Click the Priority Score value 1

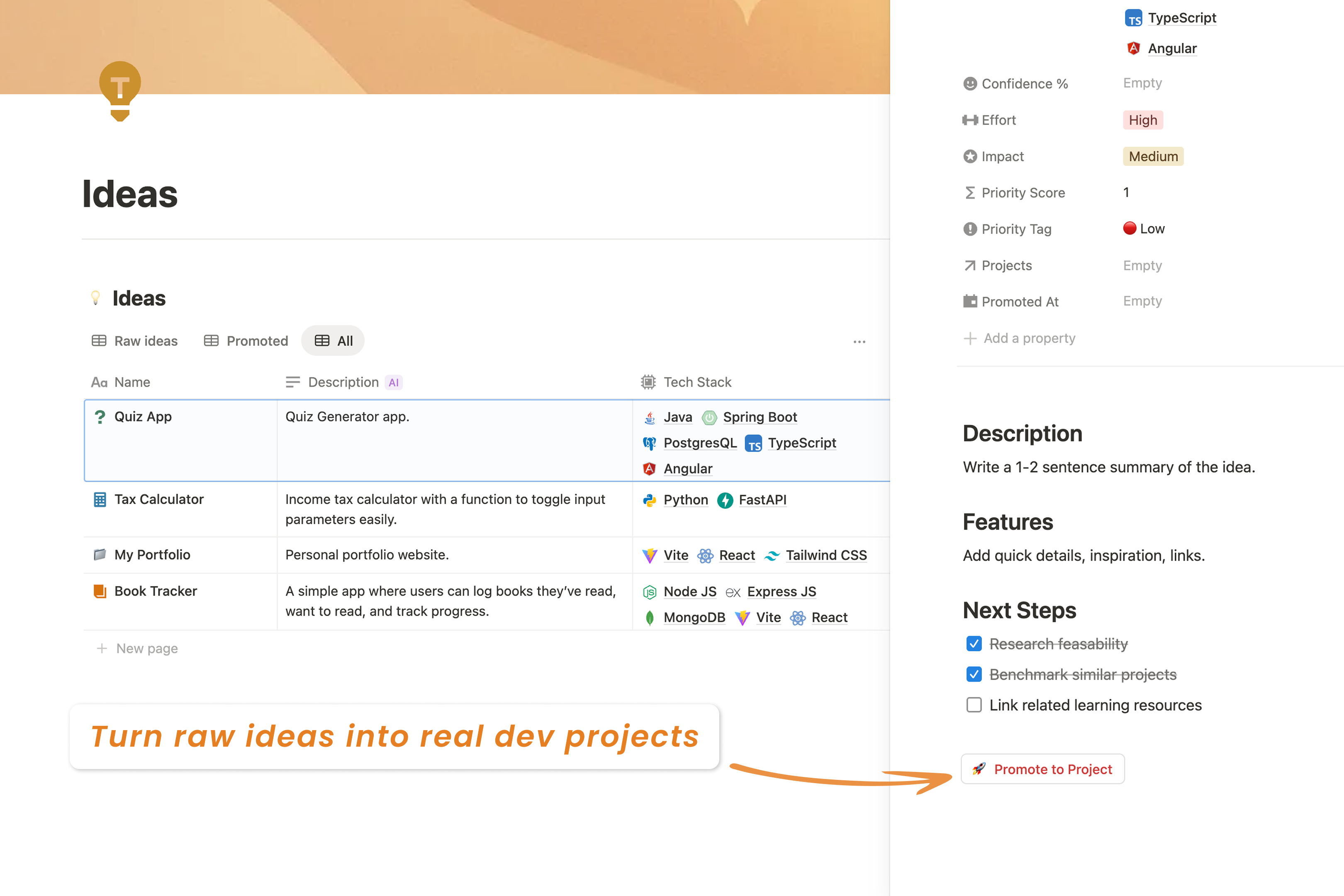[x=1126, y=192]
